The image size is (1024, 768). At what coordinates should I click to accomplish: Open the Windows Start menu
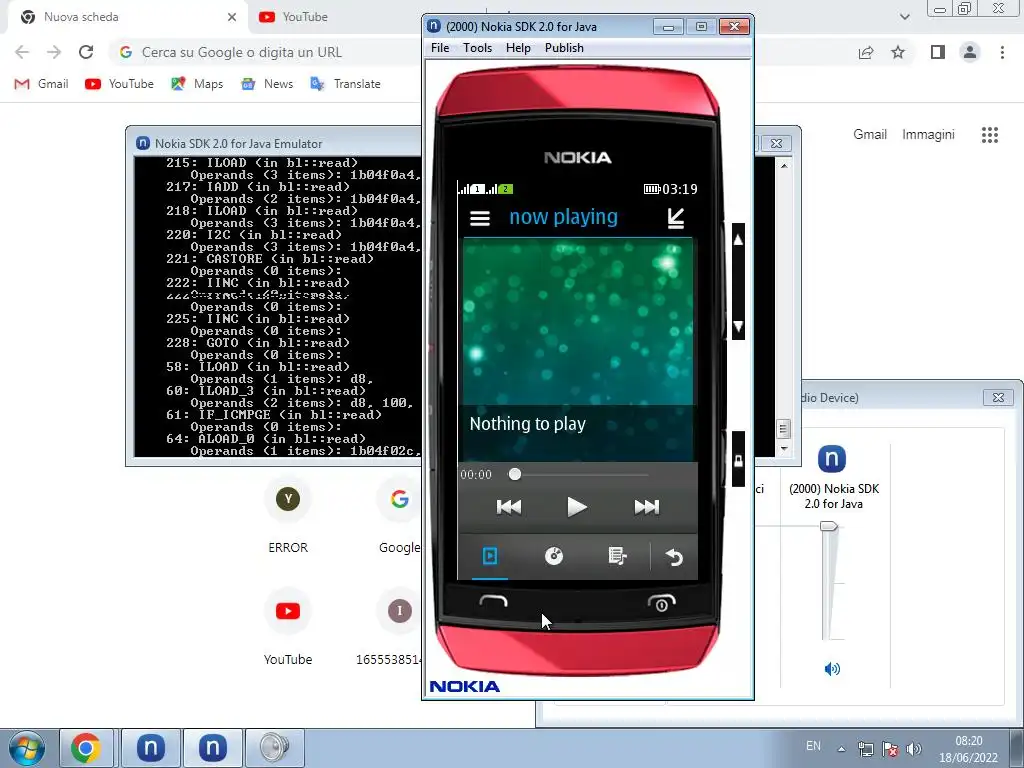pos(26,748)
